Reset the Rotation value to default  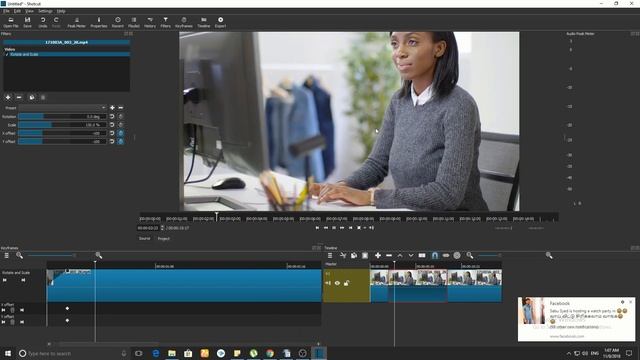point(112,116)
